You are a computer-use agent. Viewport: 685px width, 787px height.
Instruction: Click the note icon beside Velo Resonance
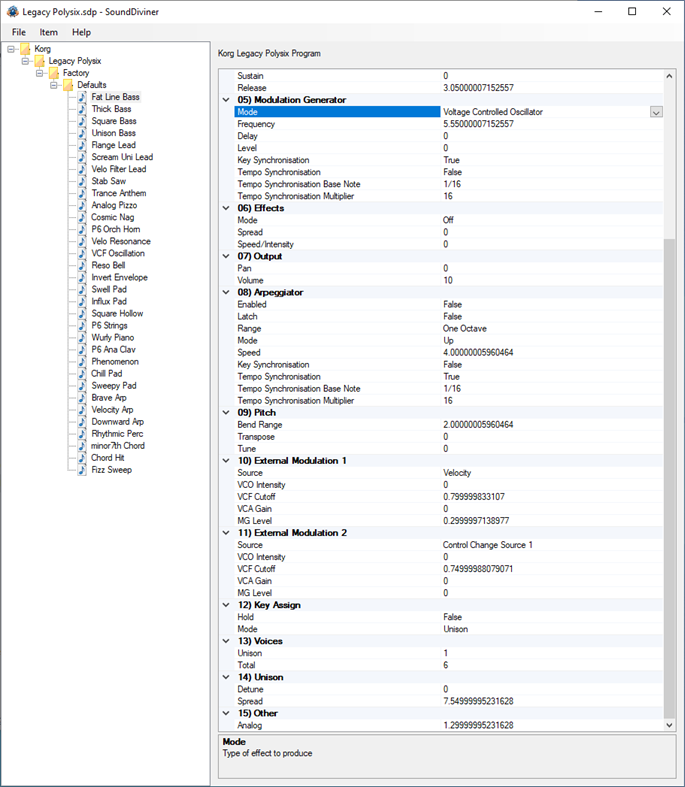82,241
